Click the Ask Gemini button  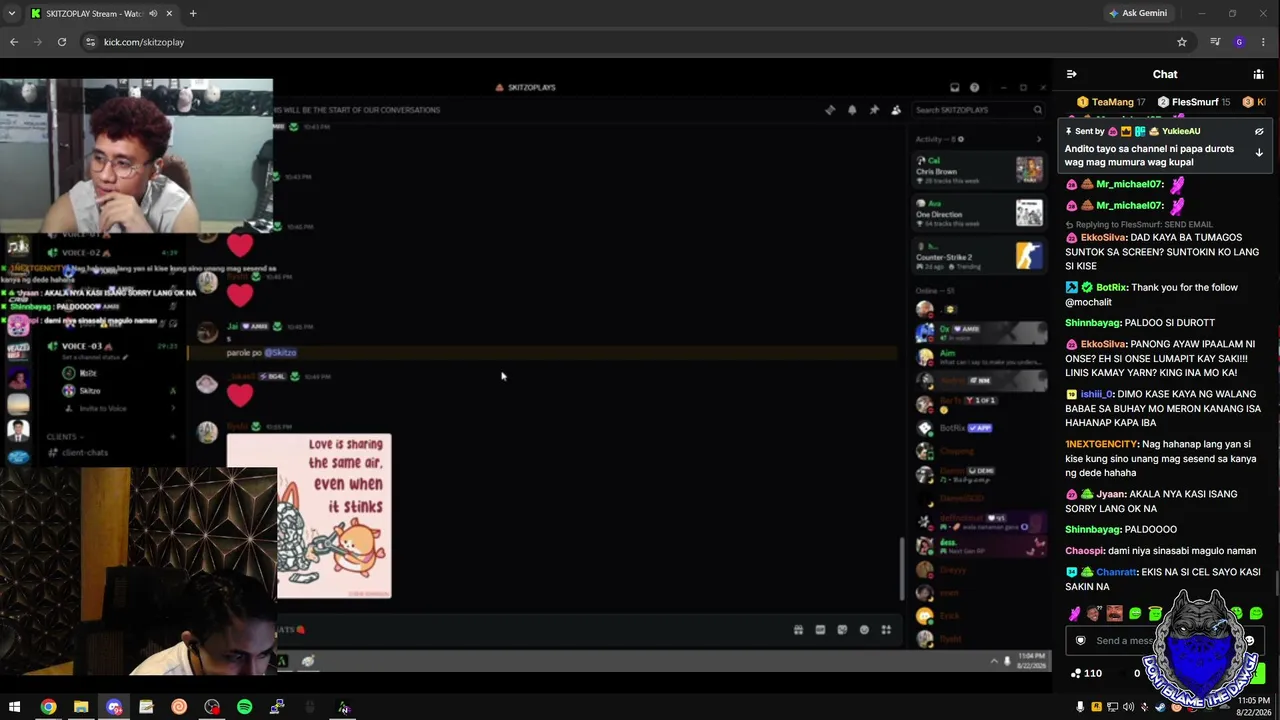click(1138, 13)
